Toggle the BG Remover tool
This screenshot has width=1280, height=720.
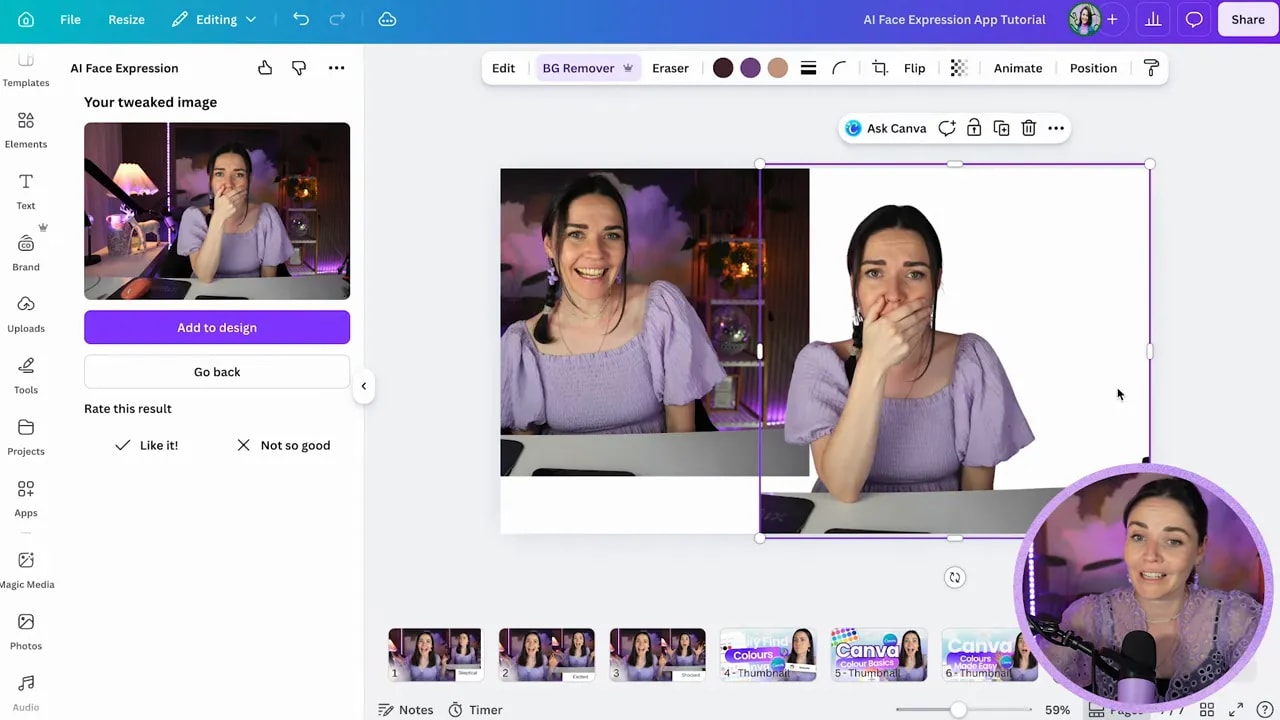click(587, 68)
